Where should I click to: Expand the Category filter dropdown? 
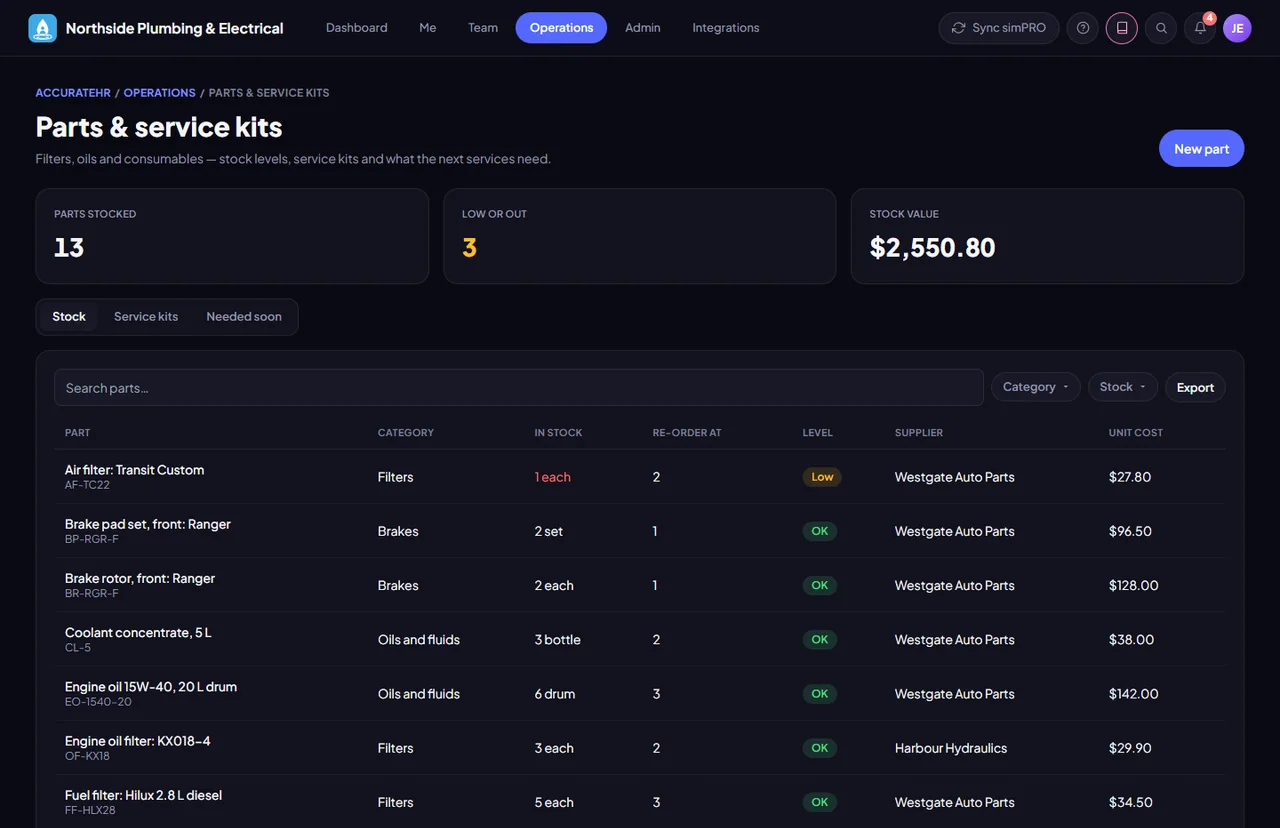pyautogui.click(x=1036, y=387)
